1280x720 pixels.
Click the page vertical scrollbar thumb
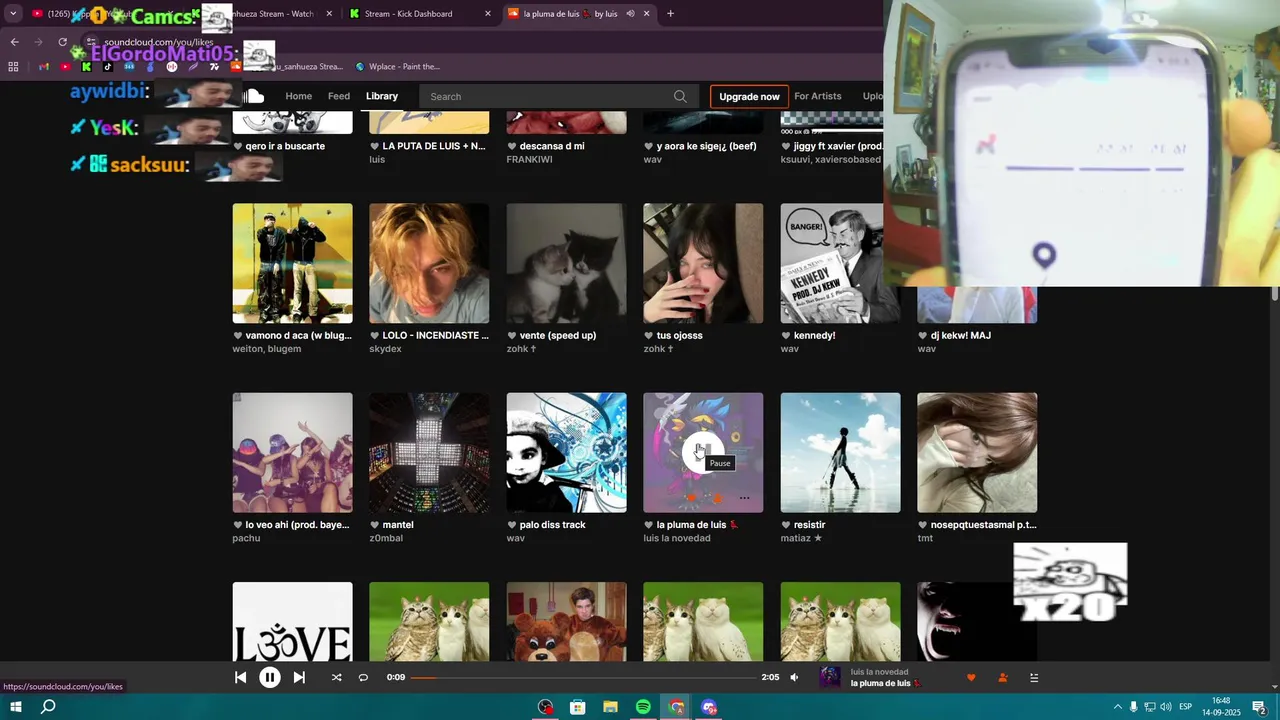point(1275,293)
